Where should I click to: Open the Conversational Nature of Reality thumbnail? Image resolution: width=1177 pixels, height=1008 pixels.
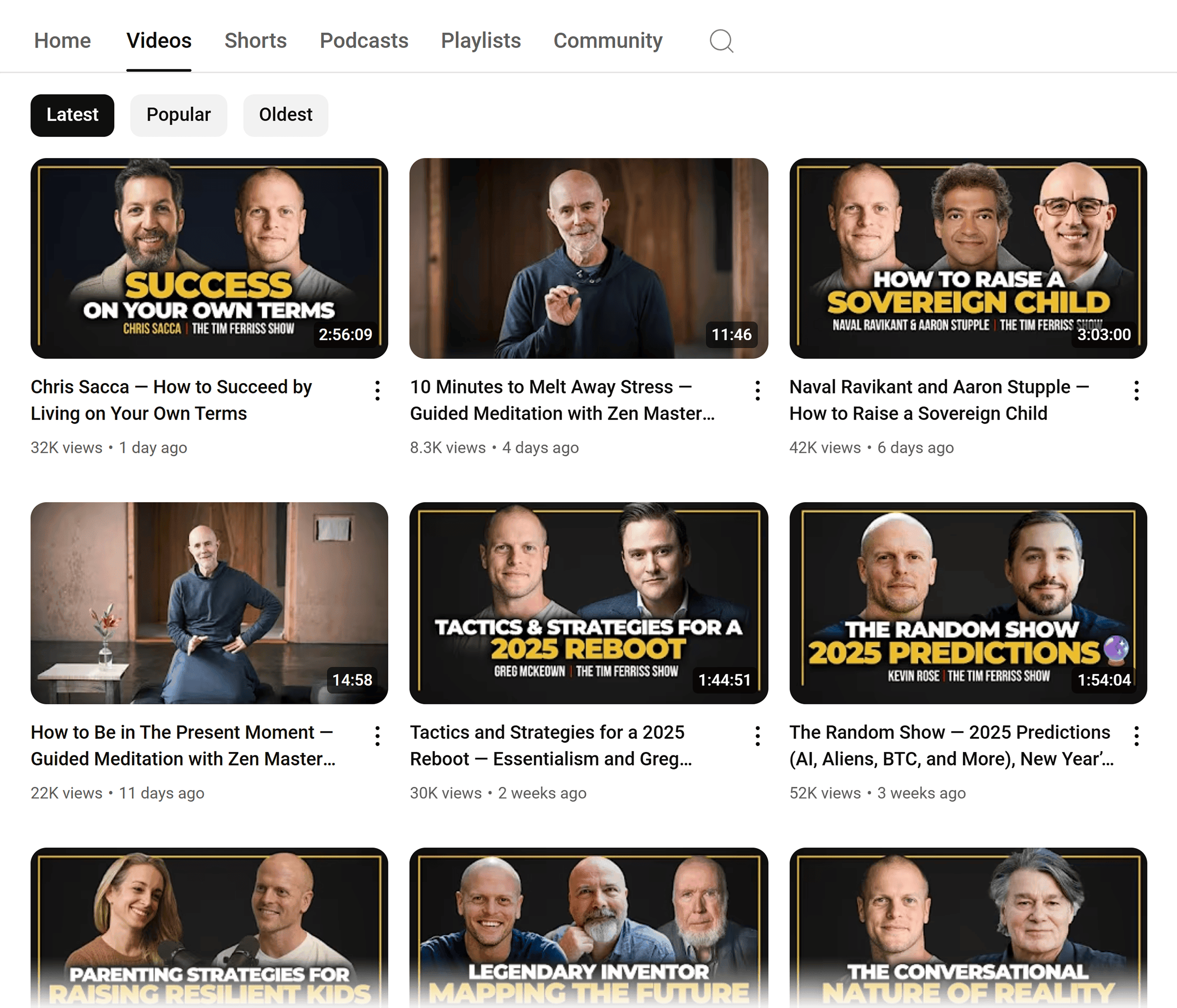click(x=968, y=928)
